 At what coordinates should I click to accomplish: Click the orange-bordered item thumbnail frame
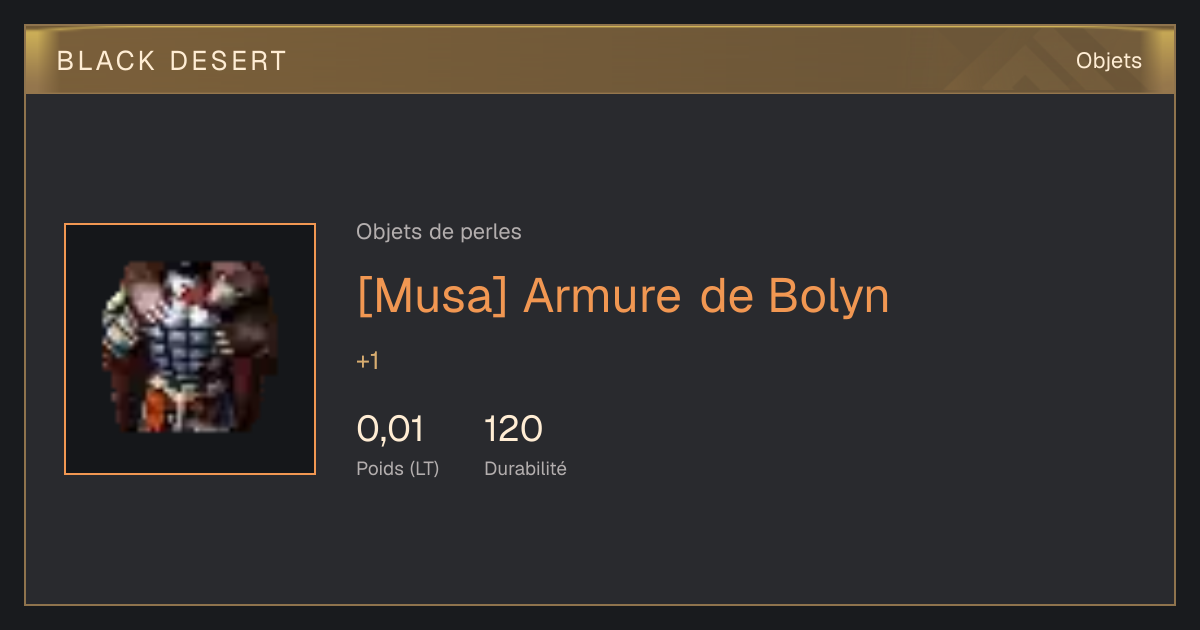pos(190,349)
